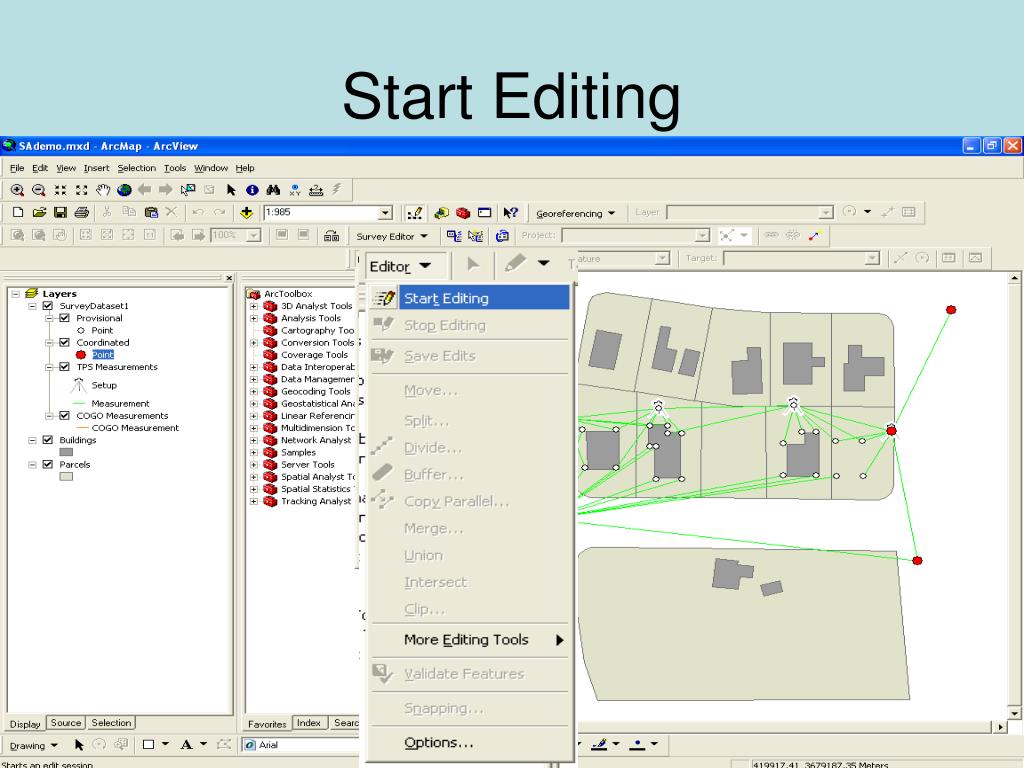Expand the Server Tools toolbox

coord(253,464)
